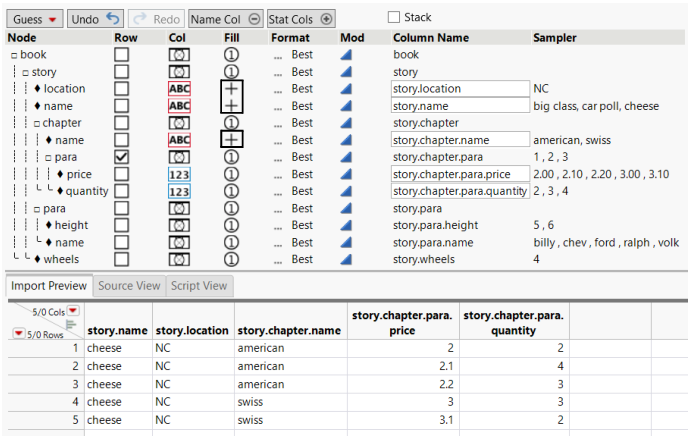The image size is (690, 437).
Task: Click the 123 numeric type icon for quantity
Action: tap(179, 192)
